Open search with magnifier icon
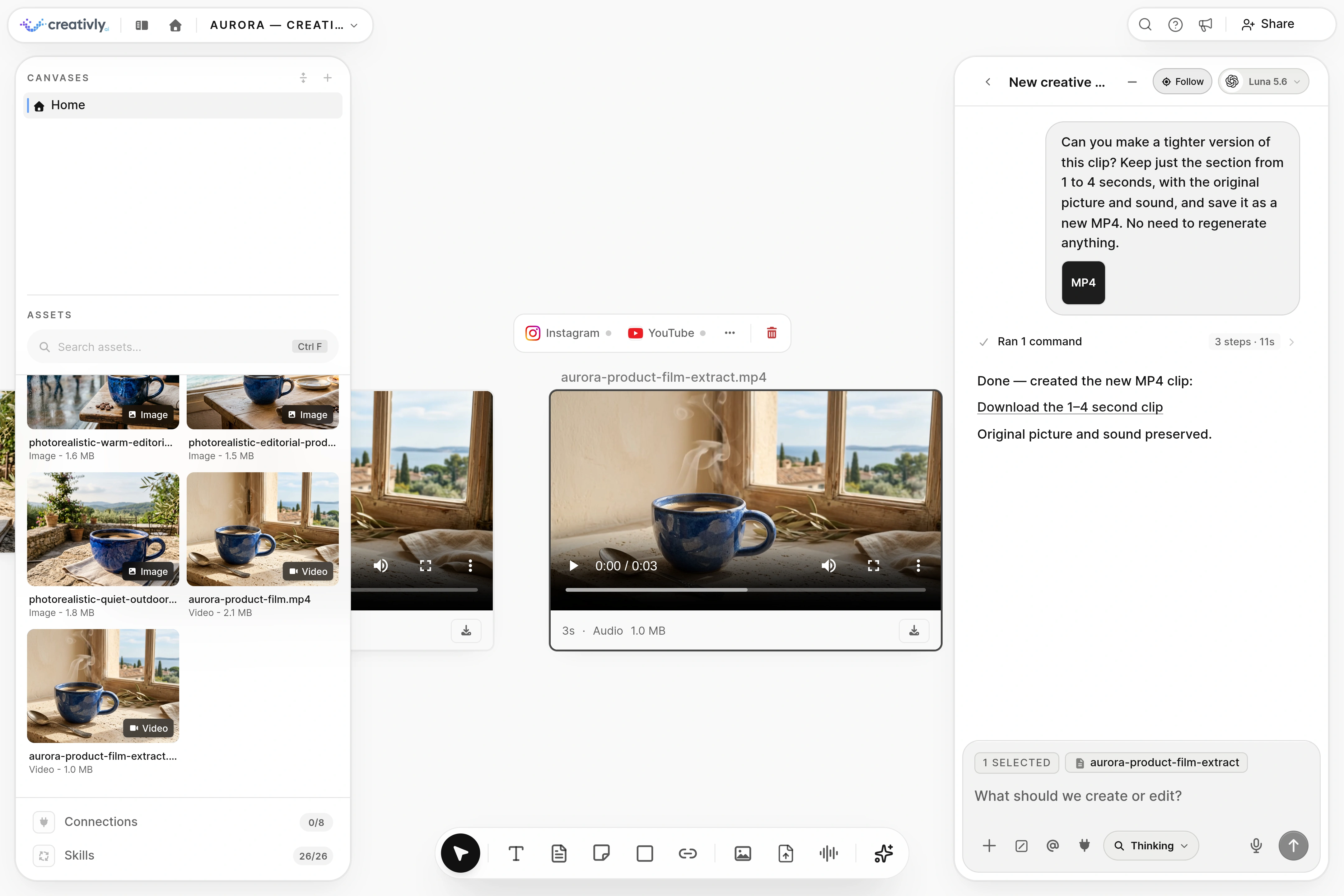 click(1145, 25)
